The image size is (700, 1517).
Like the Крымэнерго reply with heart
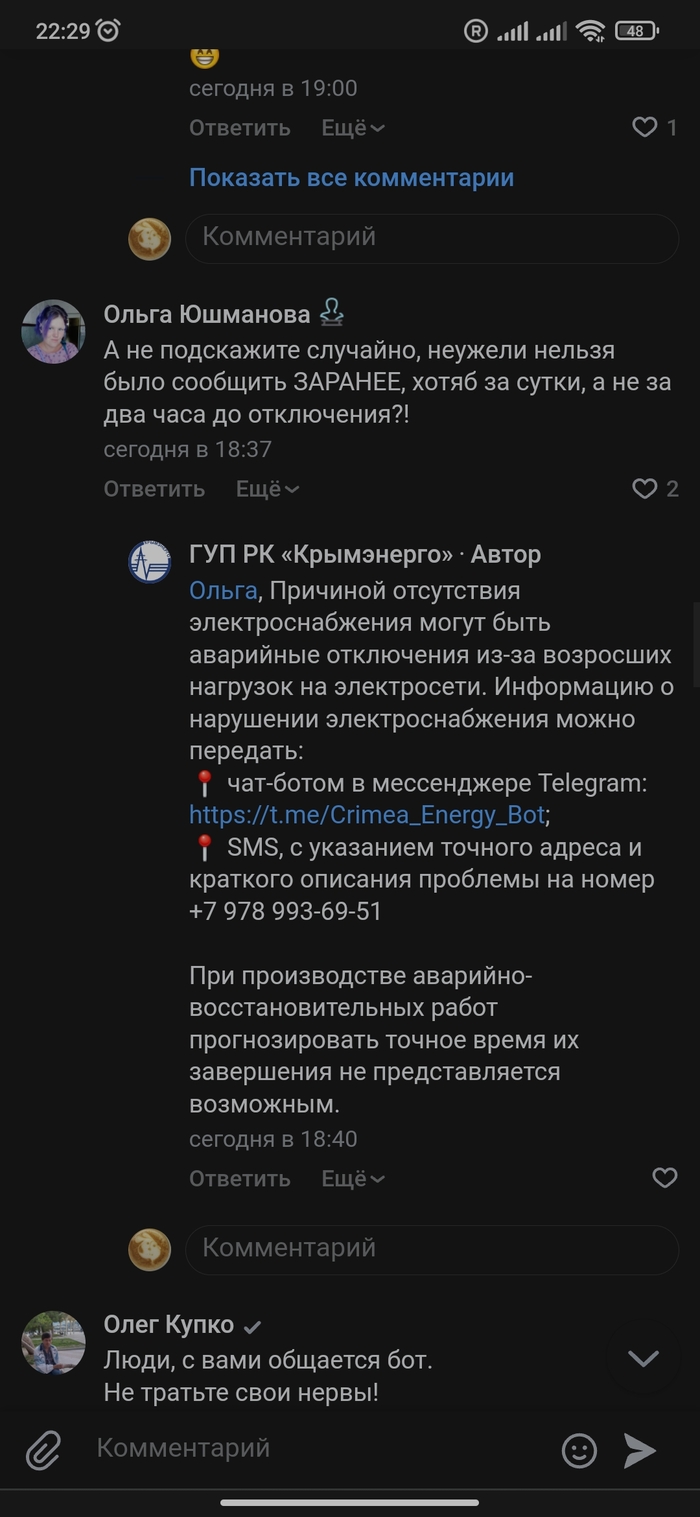pyautogui.click(x=665, y=1178)
